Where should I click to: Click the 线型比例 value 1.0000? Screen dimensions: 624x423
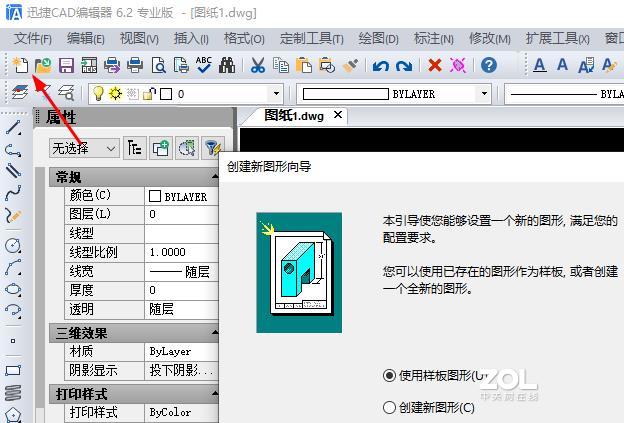coord(181,252)
